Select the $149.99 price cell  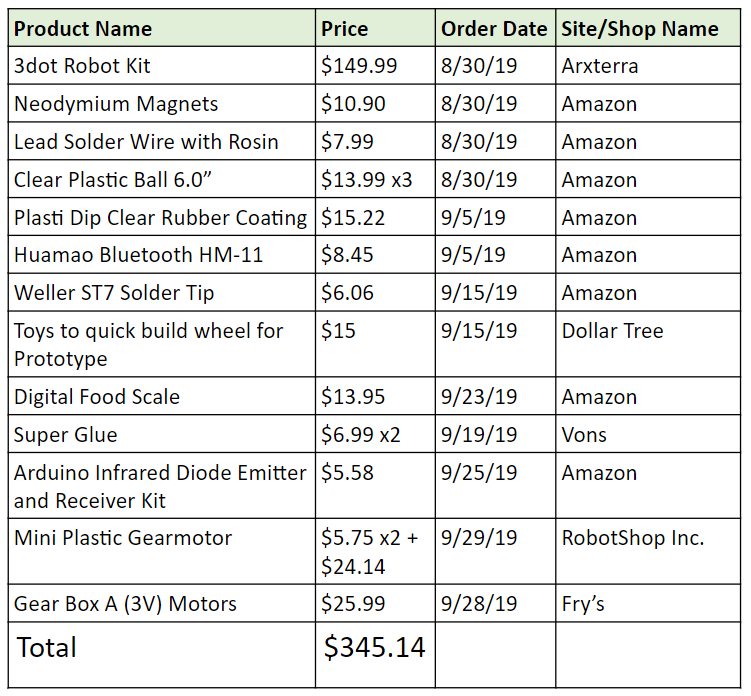click(x=376, y=66)
